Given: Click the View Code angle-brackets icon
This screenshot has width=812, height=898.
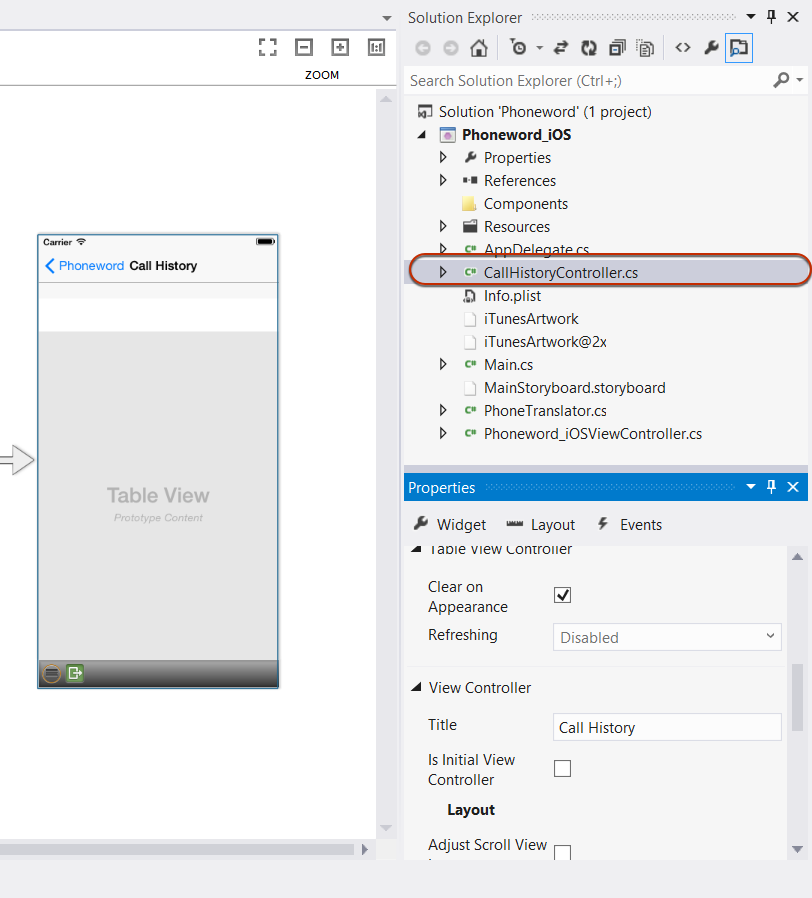Looking at the screenshot, I should (x=683, y=47).
